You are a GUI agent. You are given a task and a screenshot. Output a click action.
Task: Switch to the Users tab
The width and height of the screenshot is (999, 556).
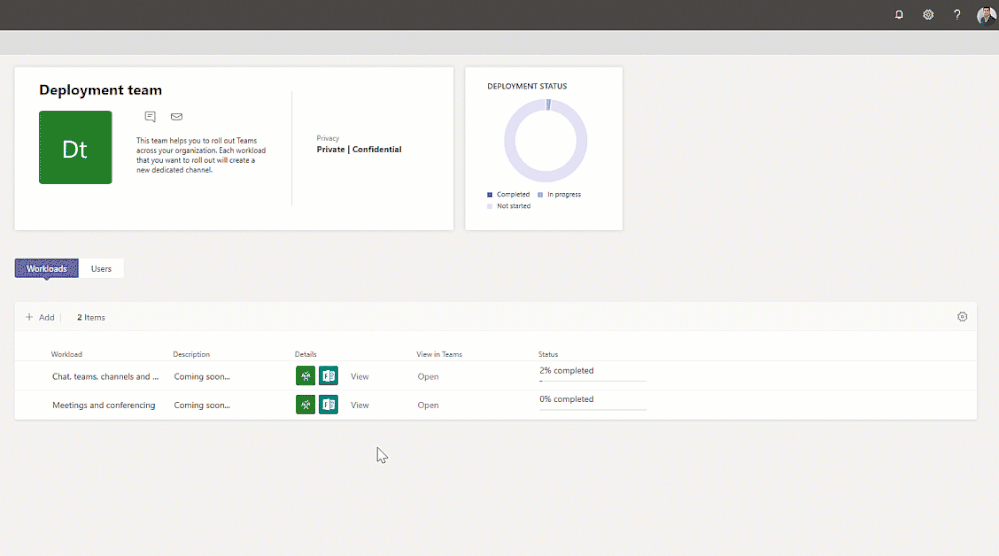[x=101, y=269]
